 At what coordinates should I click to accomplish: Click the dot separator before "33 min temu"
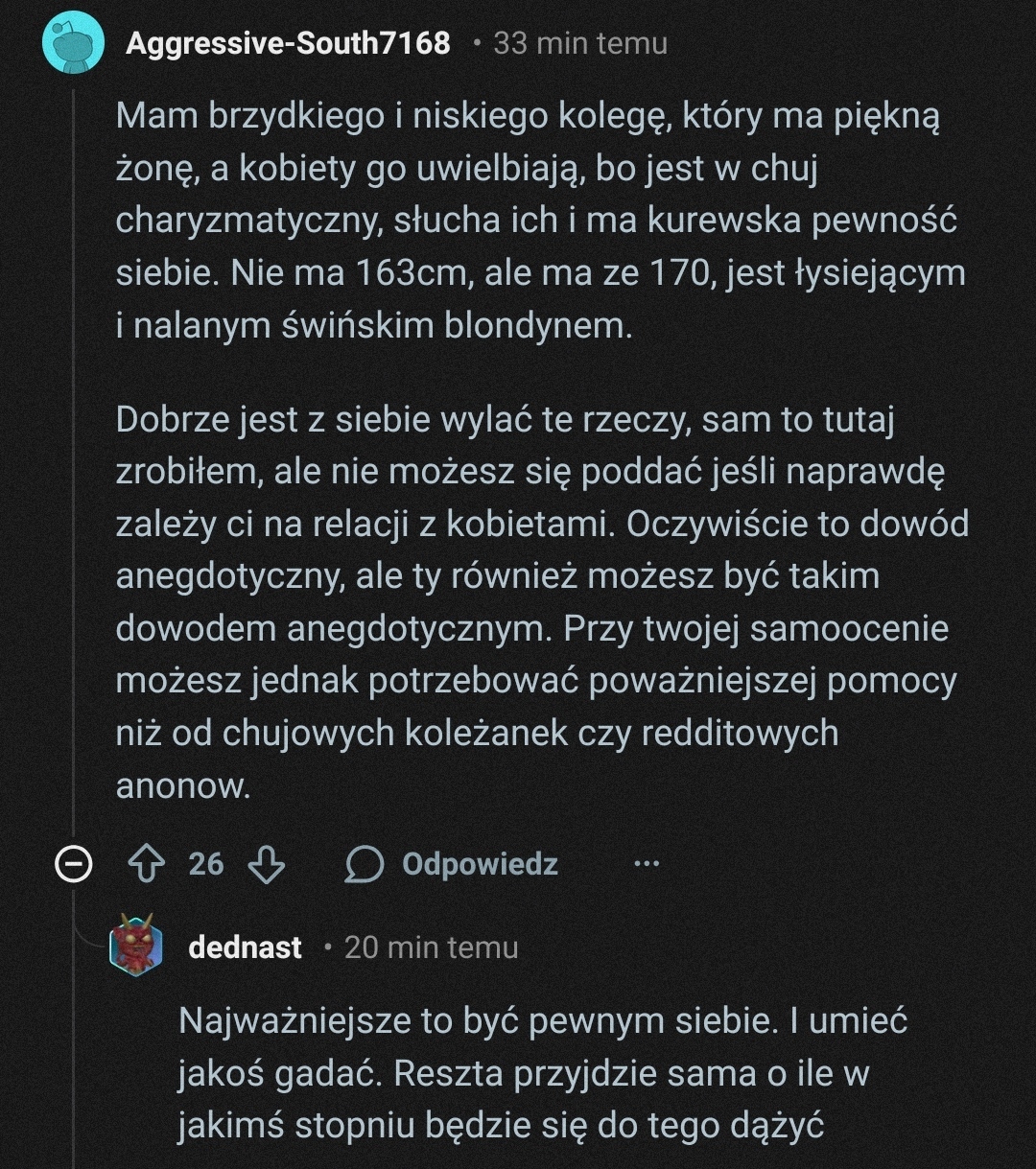477,43
